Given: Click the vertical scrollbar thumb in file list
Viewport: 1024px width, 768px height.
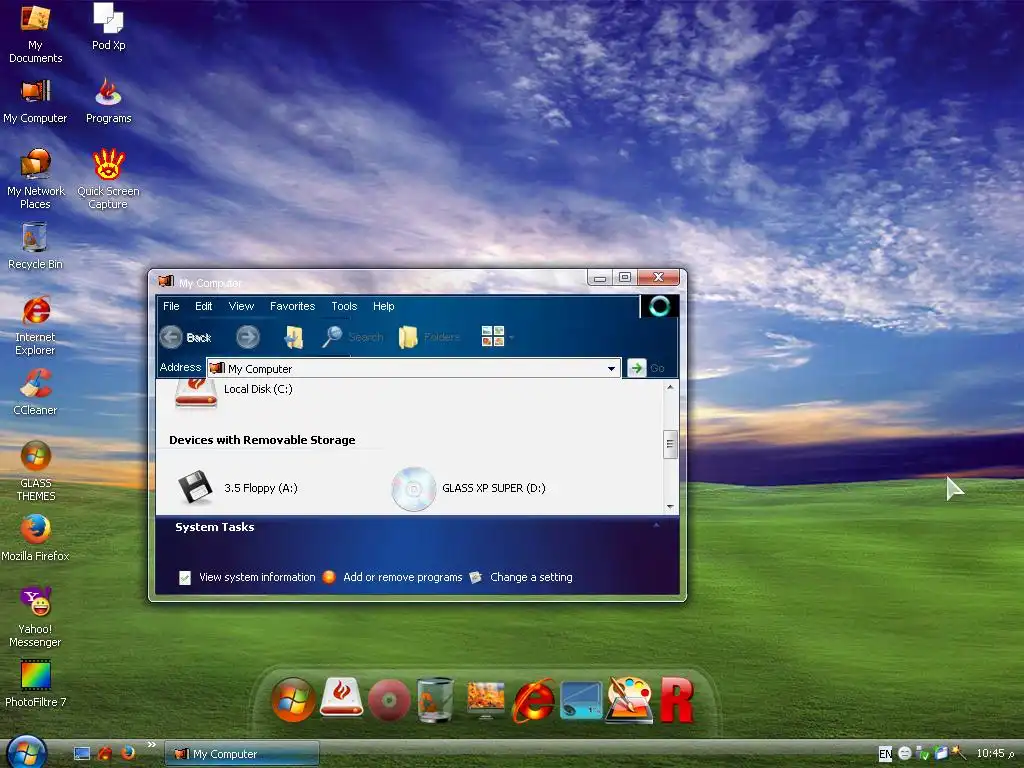Looking at the screenshot, I should [670, 445].
